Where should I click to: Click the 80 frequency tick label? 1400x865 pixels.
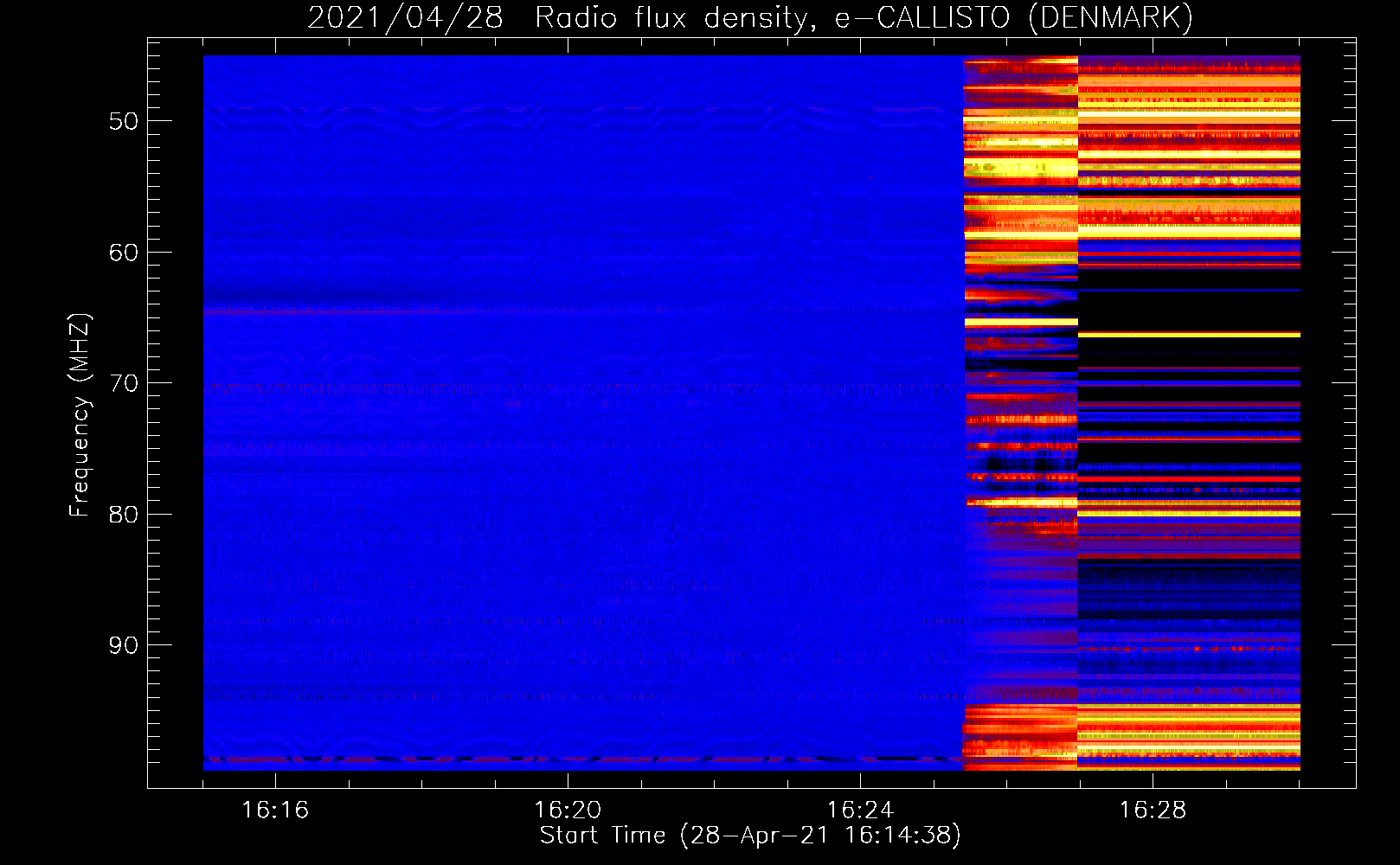(x=124, y=515)
